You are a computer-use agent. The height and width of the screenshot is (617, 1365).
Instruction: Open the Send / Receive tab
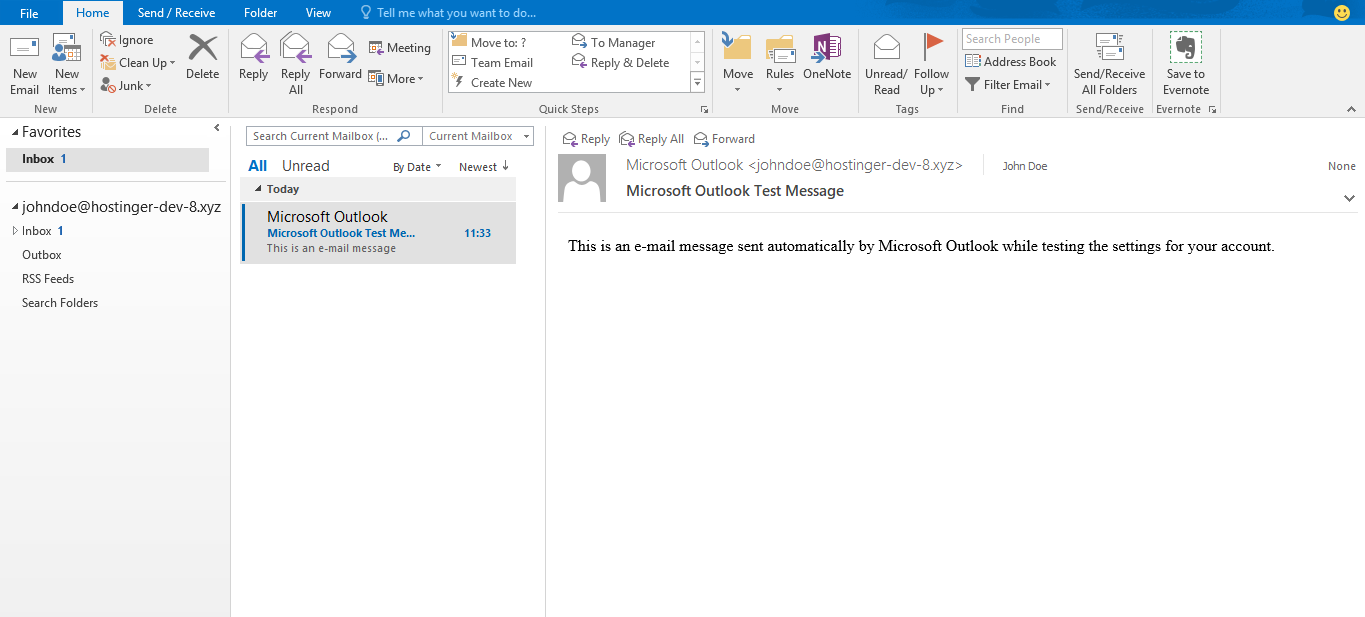176,13
